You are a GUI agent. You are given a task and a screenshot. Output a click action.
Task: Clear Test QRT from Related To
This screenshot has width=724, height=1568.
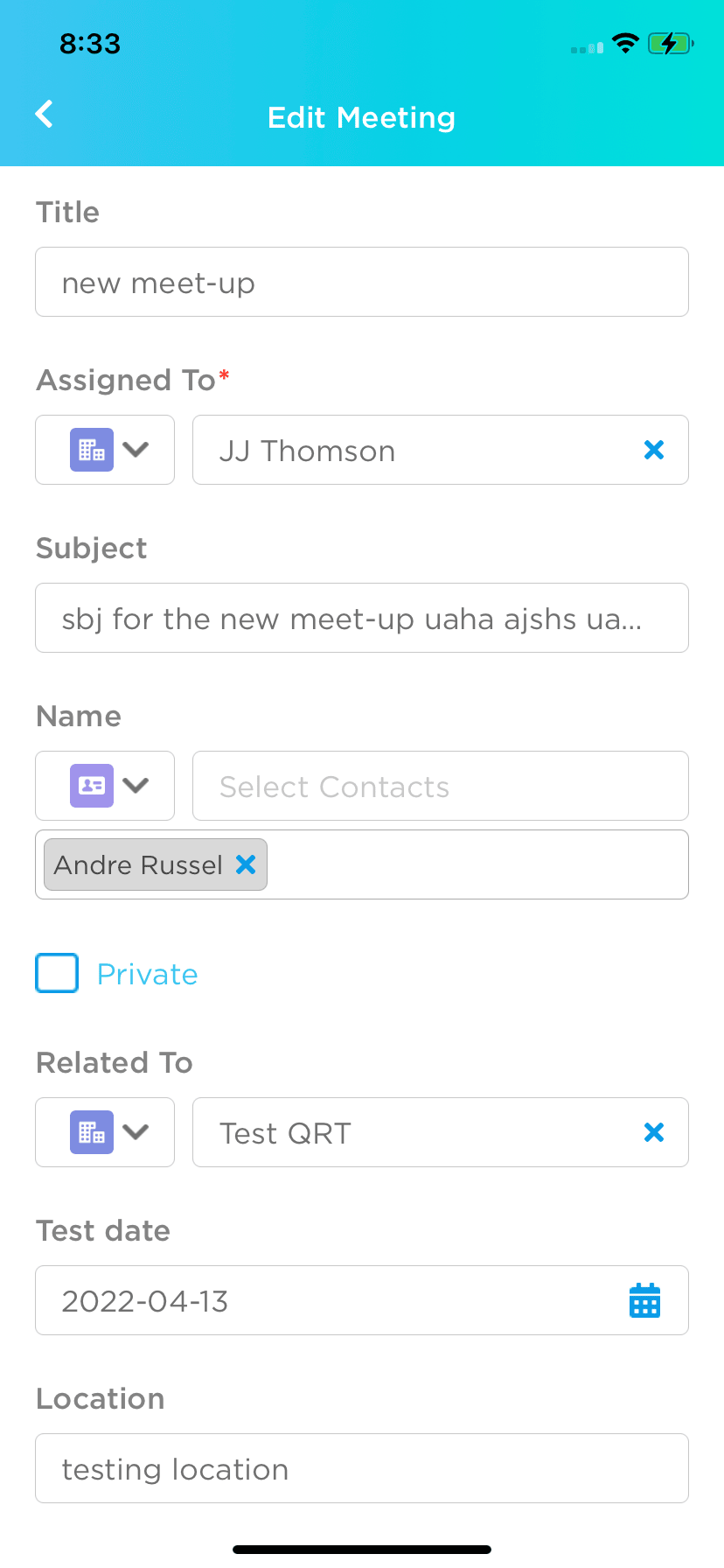(x=654, y=1132)
